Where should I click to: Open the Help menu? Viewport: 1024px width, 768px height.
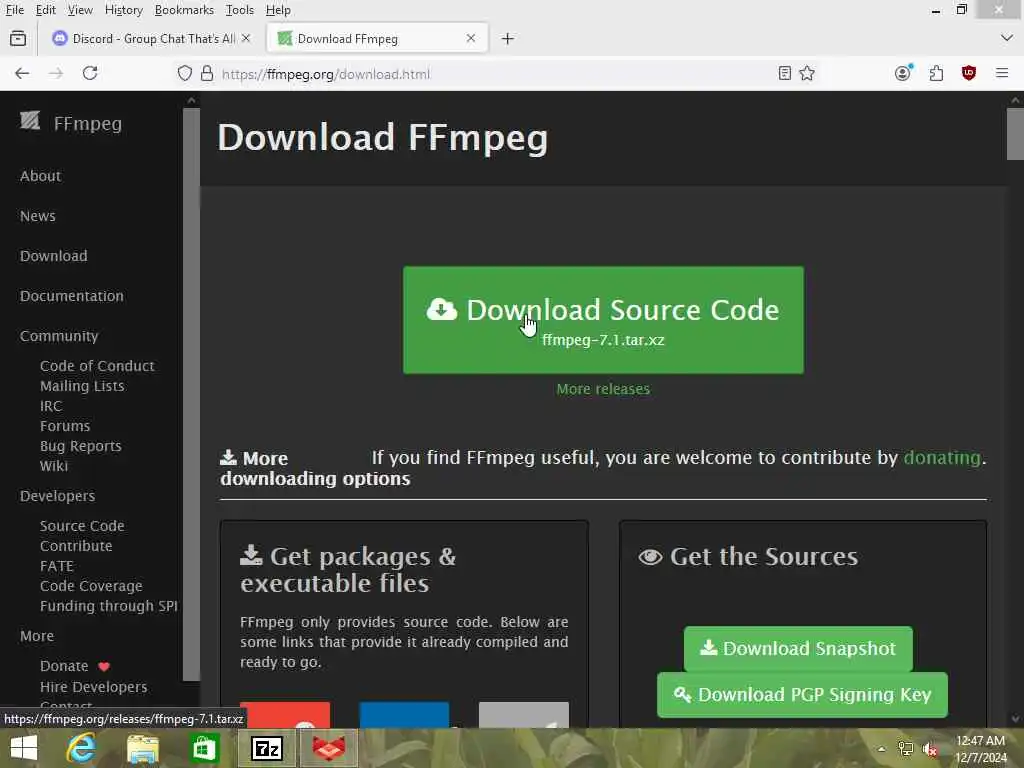[x=278, y=10]
